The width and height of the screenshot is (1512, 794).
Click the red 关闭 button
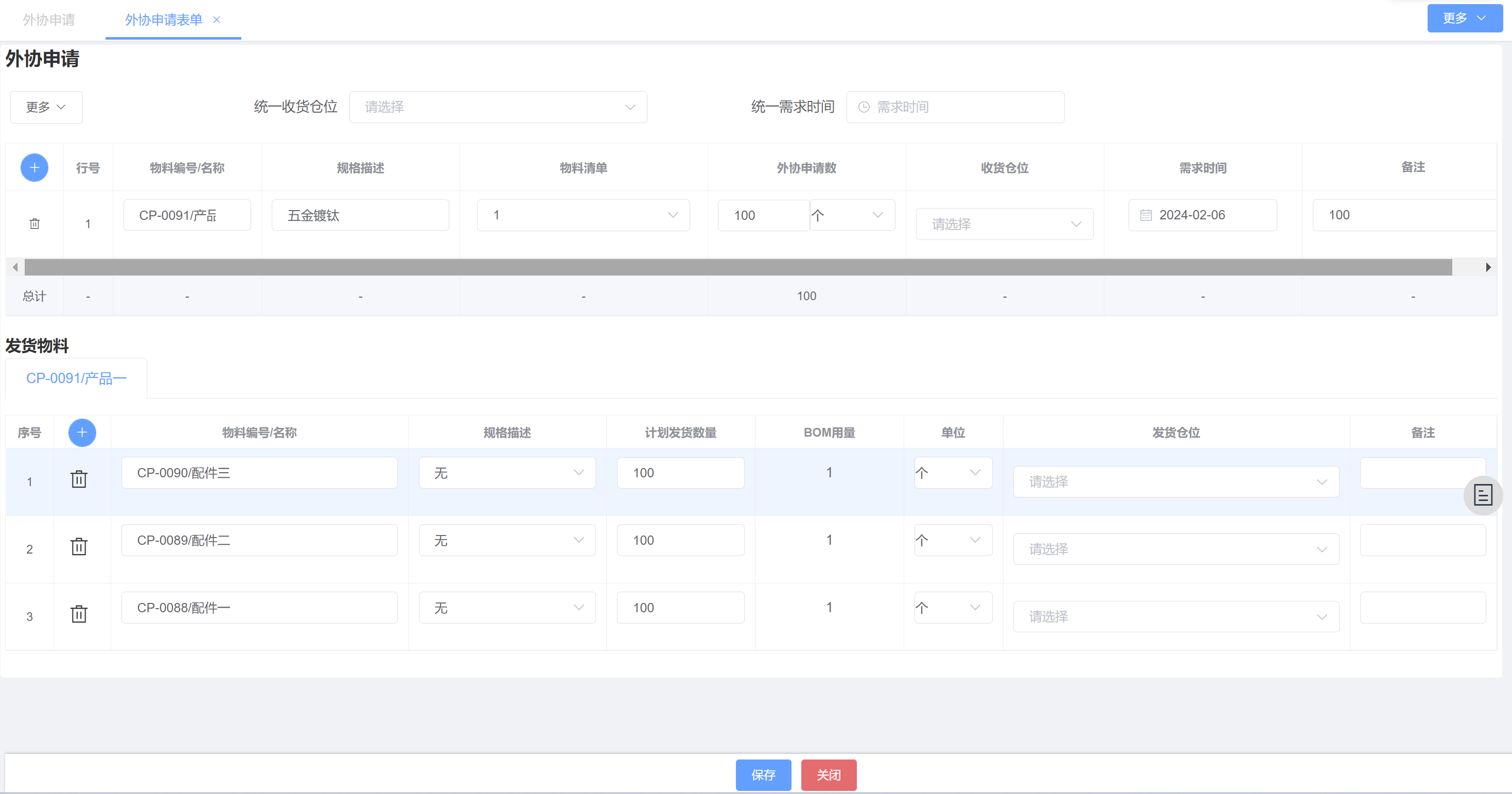coord(828,774)
